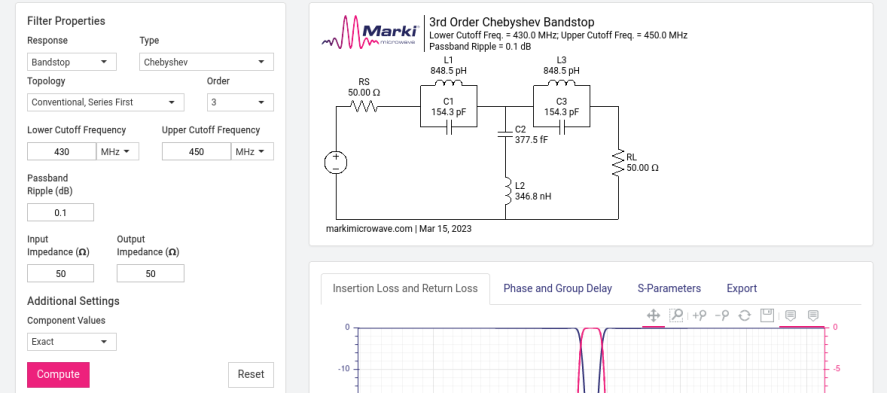Screen dimensions: 887x393
Task: Click the C1 154.3 pF capacitor label
Action: pyautogui.click(x=449, y=107)
